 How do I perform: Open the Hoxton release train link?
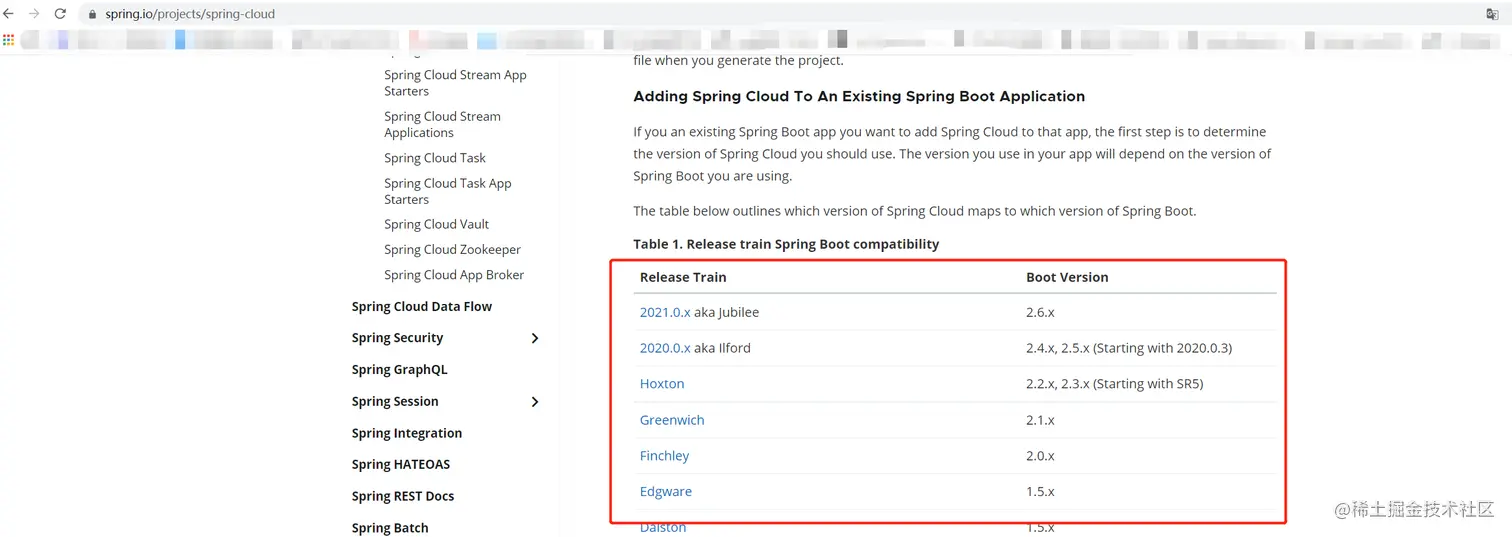point(662,384)
